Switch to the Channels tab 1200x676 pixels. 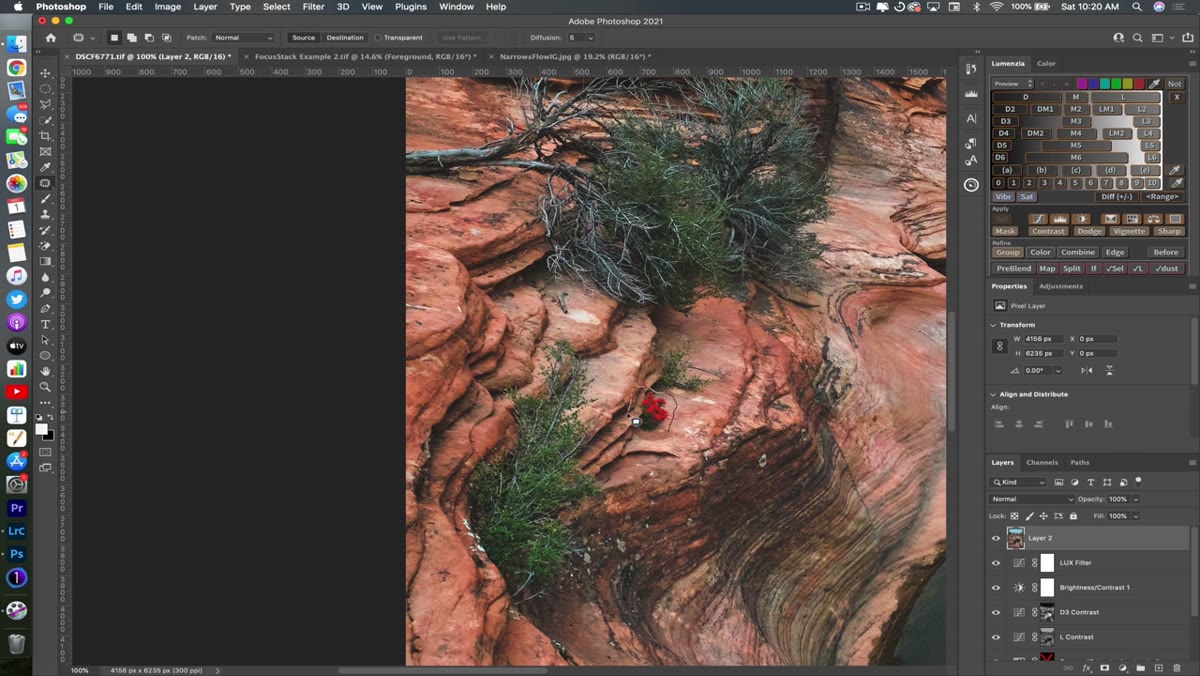[1042, 462]
